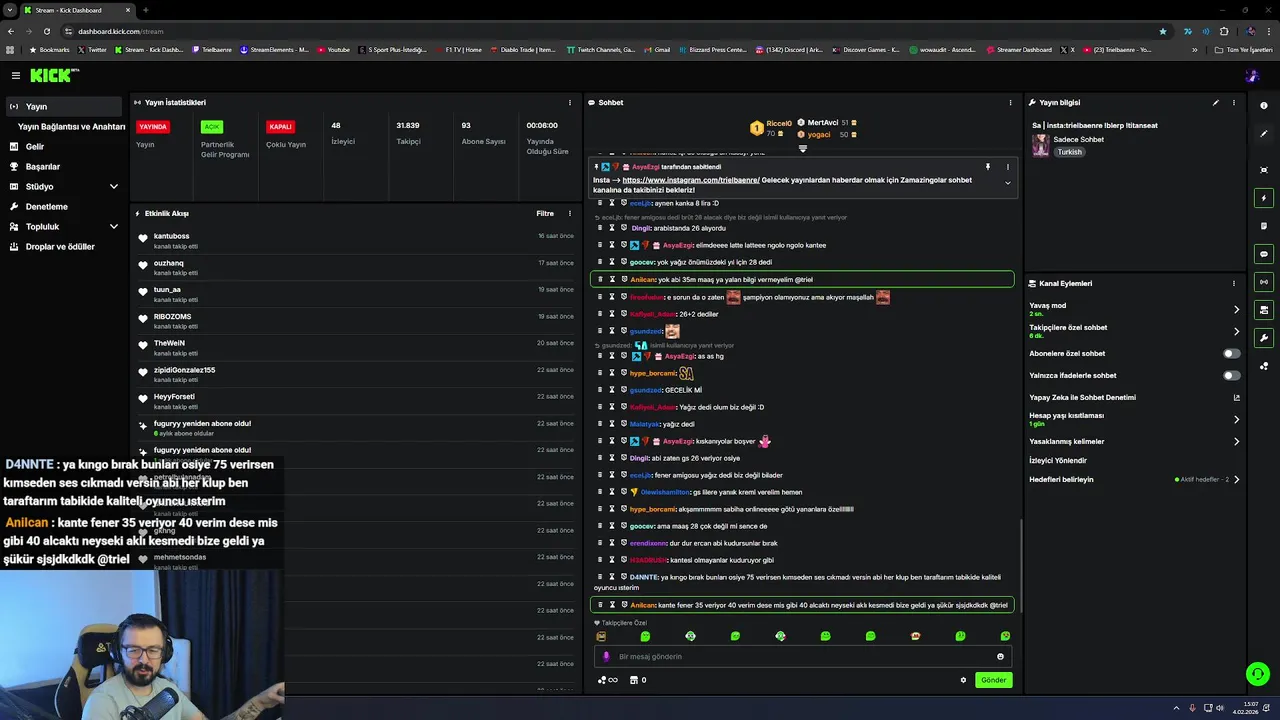Timeout user goocev from 28 dedi message
The height and width of the screenshot is (720, 1280).
611,262
